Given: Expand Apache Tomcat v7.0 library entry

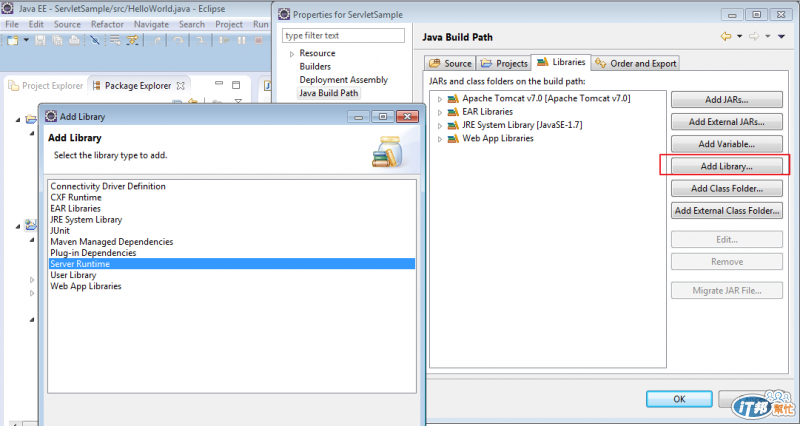Looking at the screenshot, I should [440, 99].
